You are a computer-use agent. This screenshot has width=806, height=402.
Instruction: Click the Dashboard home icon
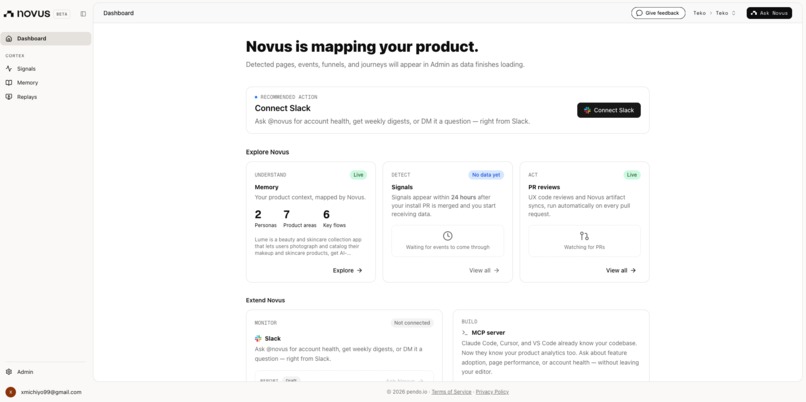coord(9,39)
